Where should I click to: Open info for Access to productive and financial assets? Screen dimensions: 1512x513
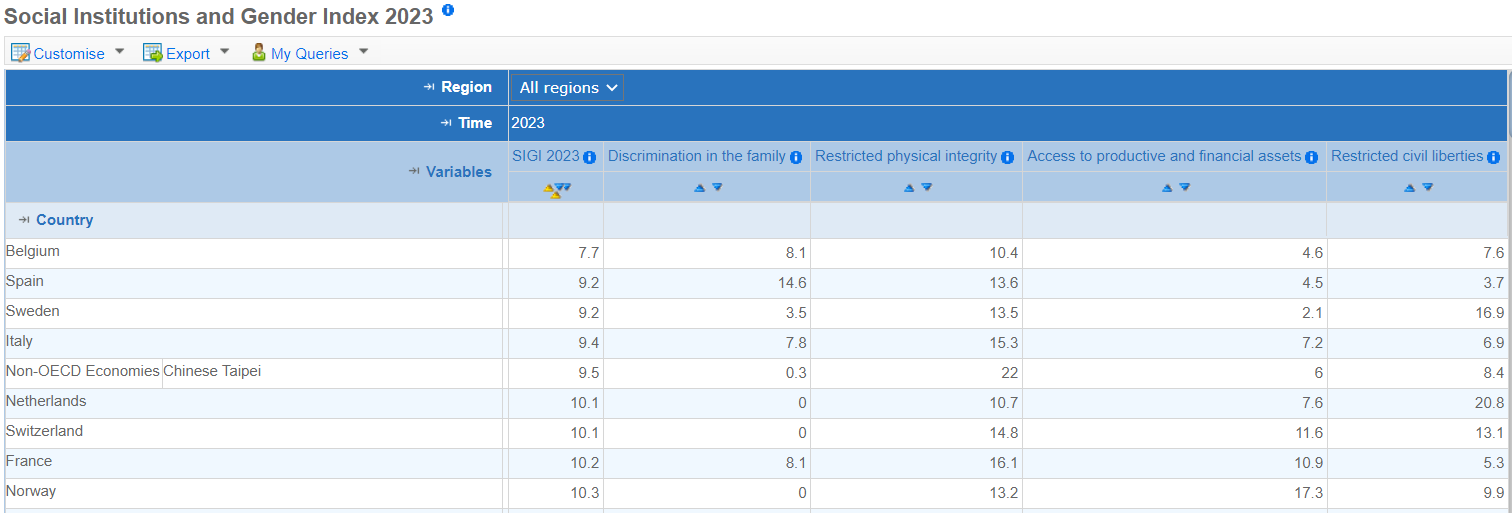click(1312, 157)
